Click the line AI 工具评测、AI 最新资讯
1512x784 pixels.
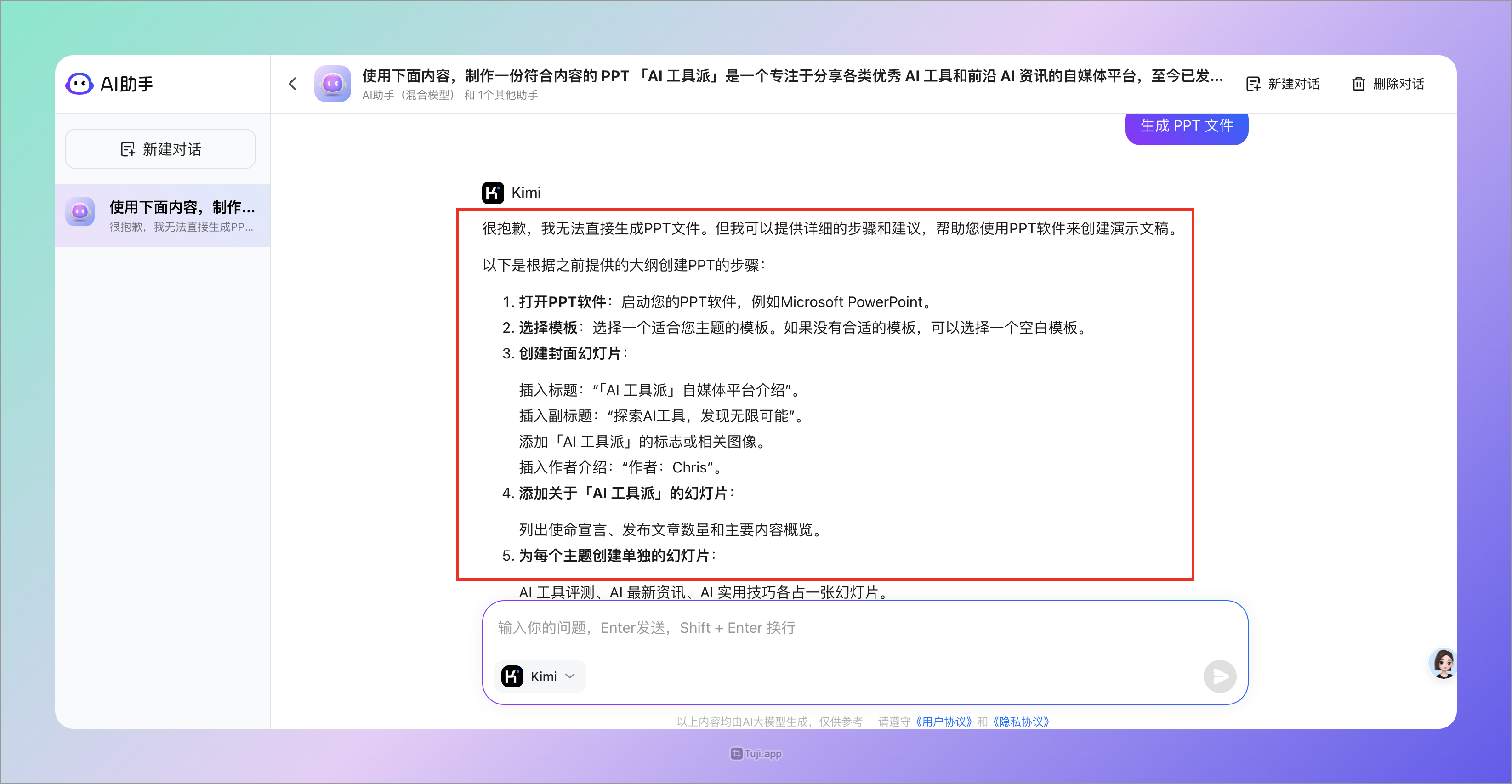point(704,592)
